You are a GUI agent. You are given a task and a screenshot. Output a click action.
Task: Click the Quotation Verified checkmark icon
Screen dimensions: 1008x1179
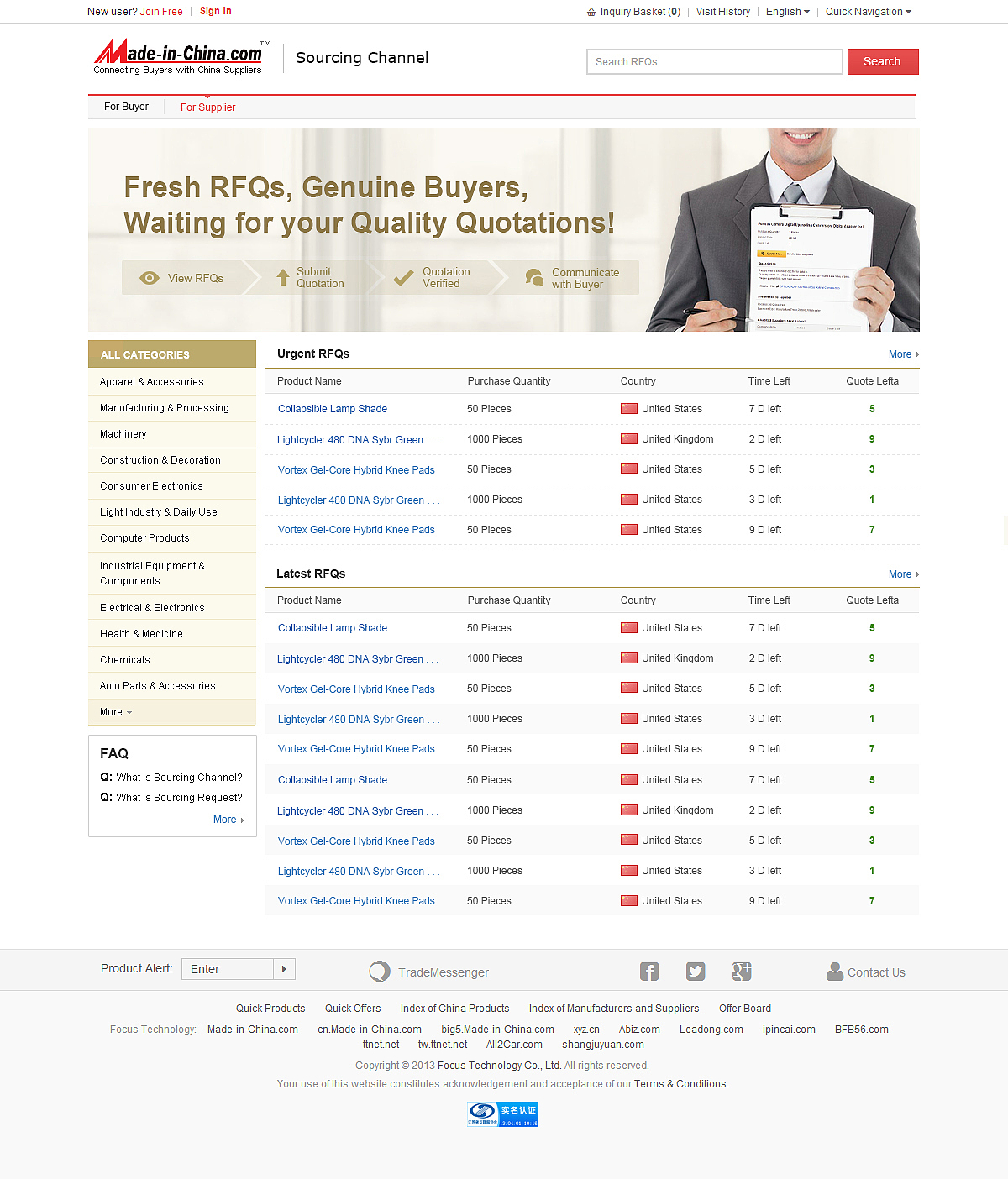(x=404, y=278)
